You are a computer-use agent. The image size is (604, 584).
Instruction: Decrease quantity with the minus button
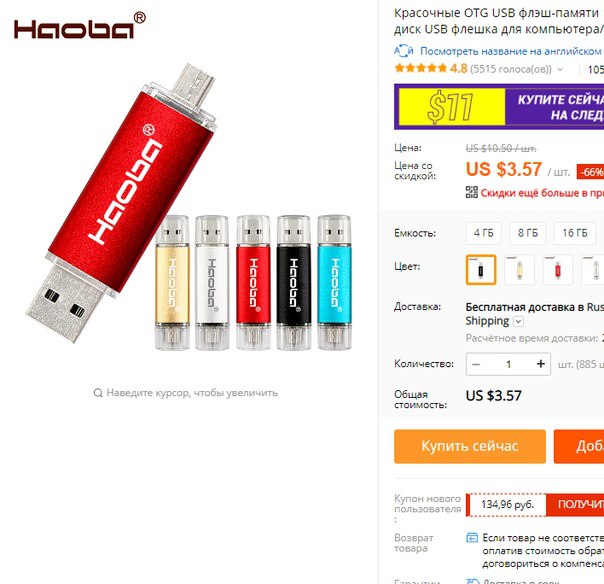476,364
